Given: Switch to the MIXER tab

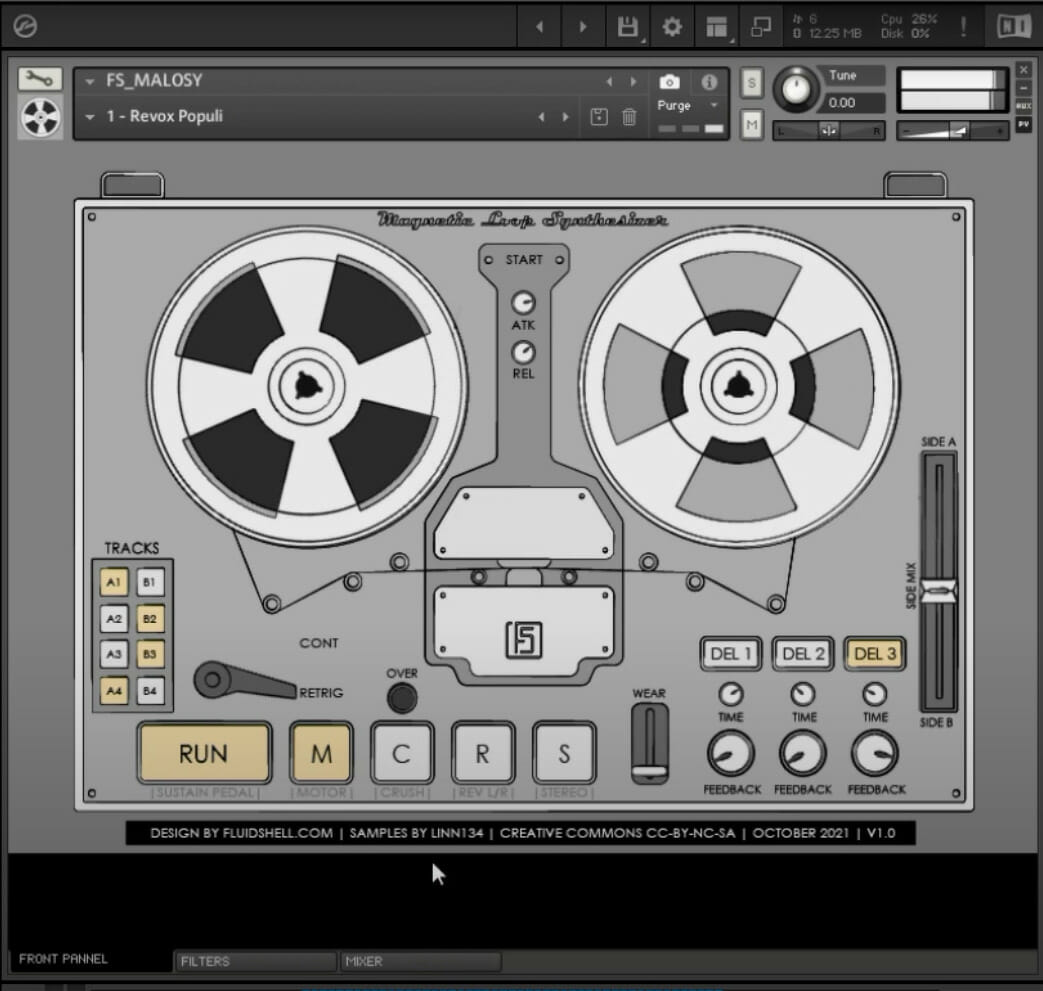Looking at the screenshot, I should point(419,961).
